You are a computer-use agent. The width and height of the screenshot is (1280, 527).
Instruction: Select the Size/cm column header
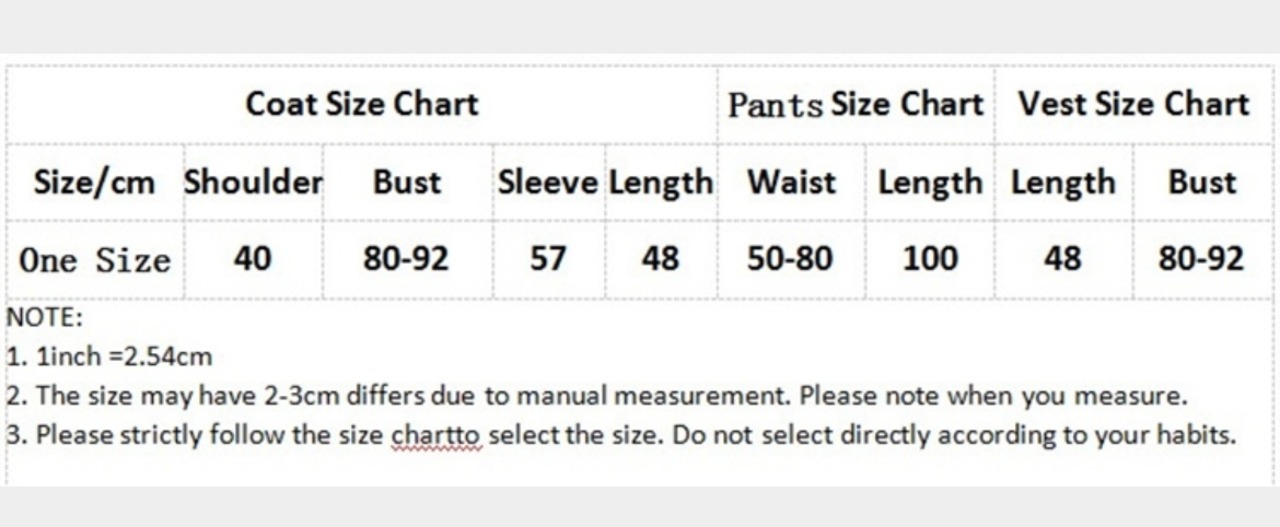click(94, 182)
